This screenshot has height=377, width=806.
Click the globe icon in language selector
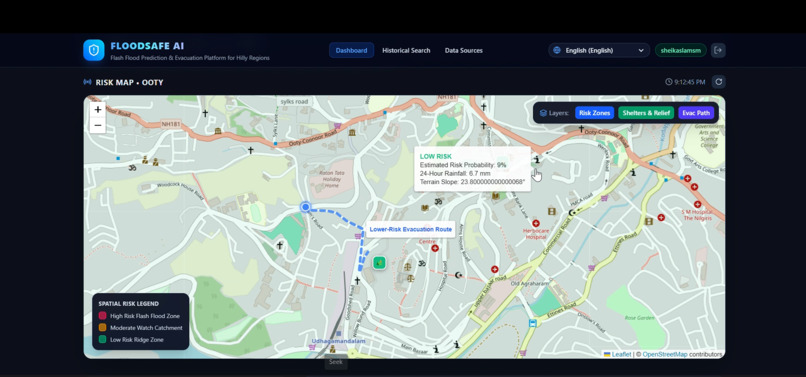(x=557, y=50)
